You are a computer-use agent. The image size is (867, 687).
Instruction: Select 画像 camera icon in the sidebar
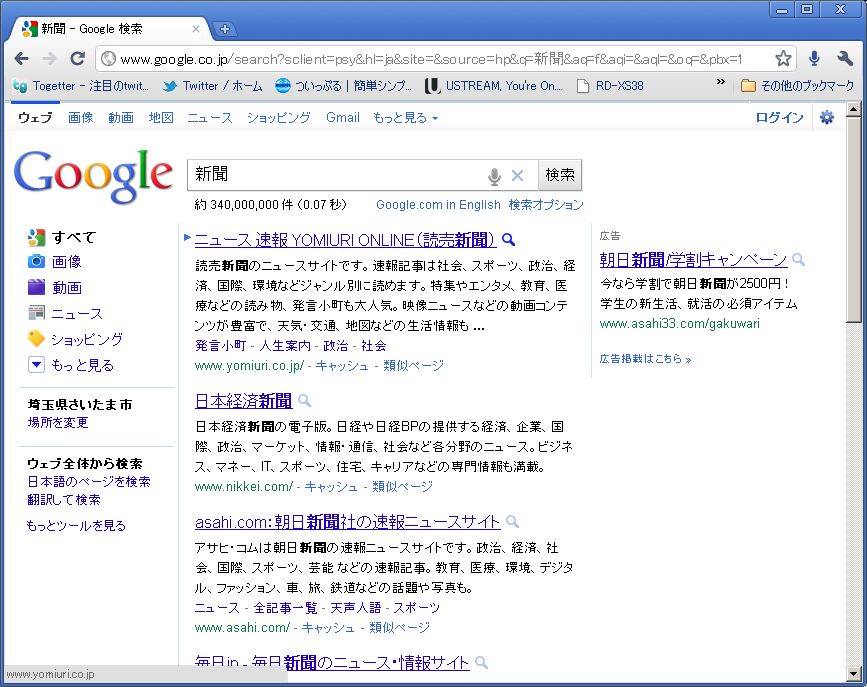click(36, 261)
